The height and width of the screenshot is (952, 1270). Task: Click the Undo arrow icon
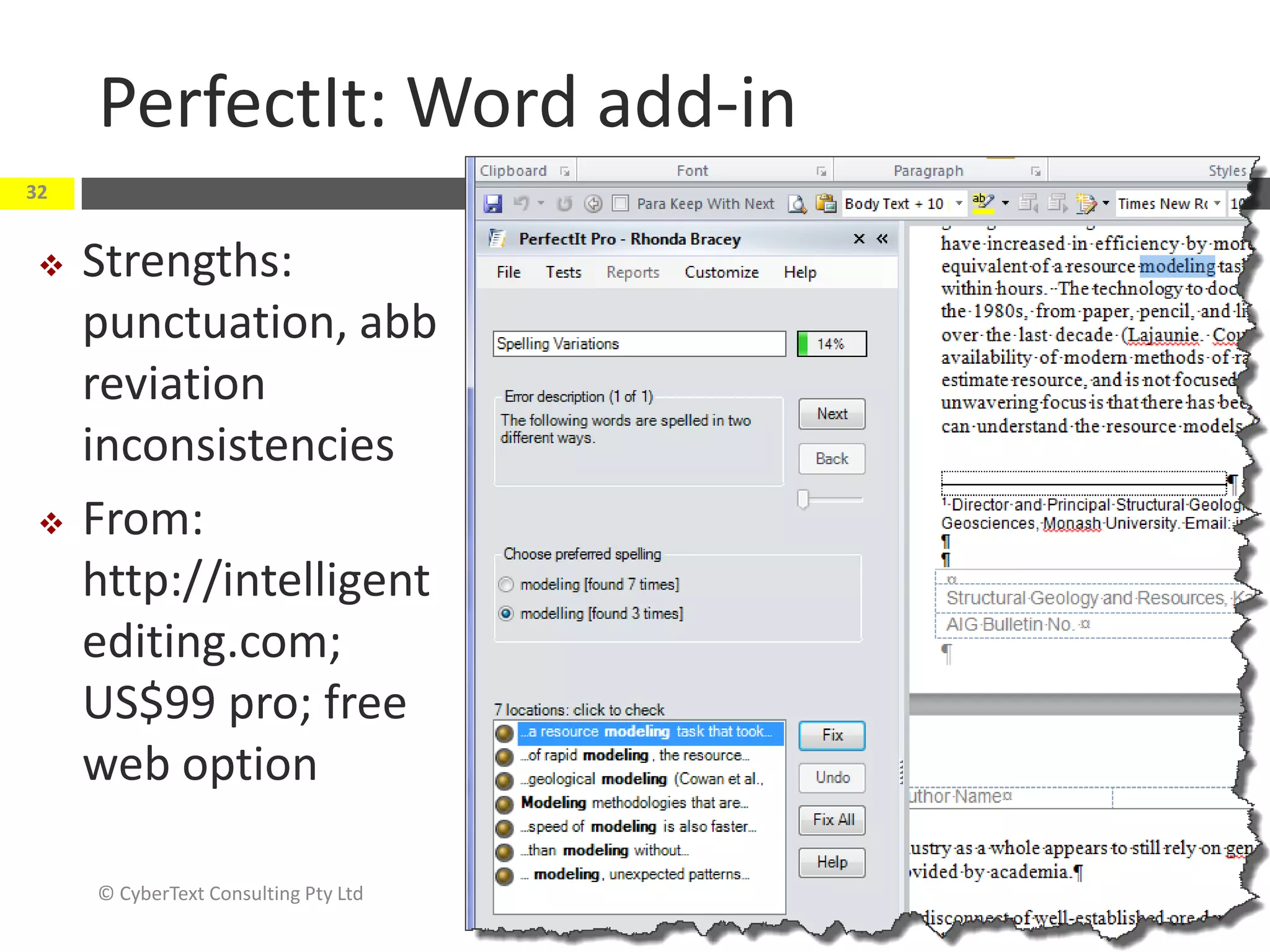tap(521, 203)
